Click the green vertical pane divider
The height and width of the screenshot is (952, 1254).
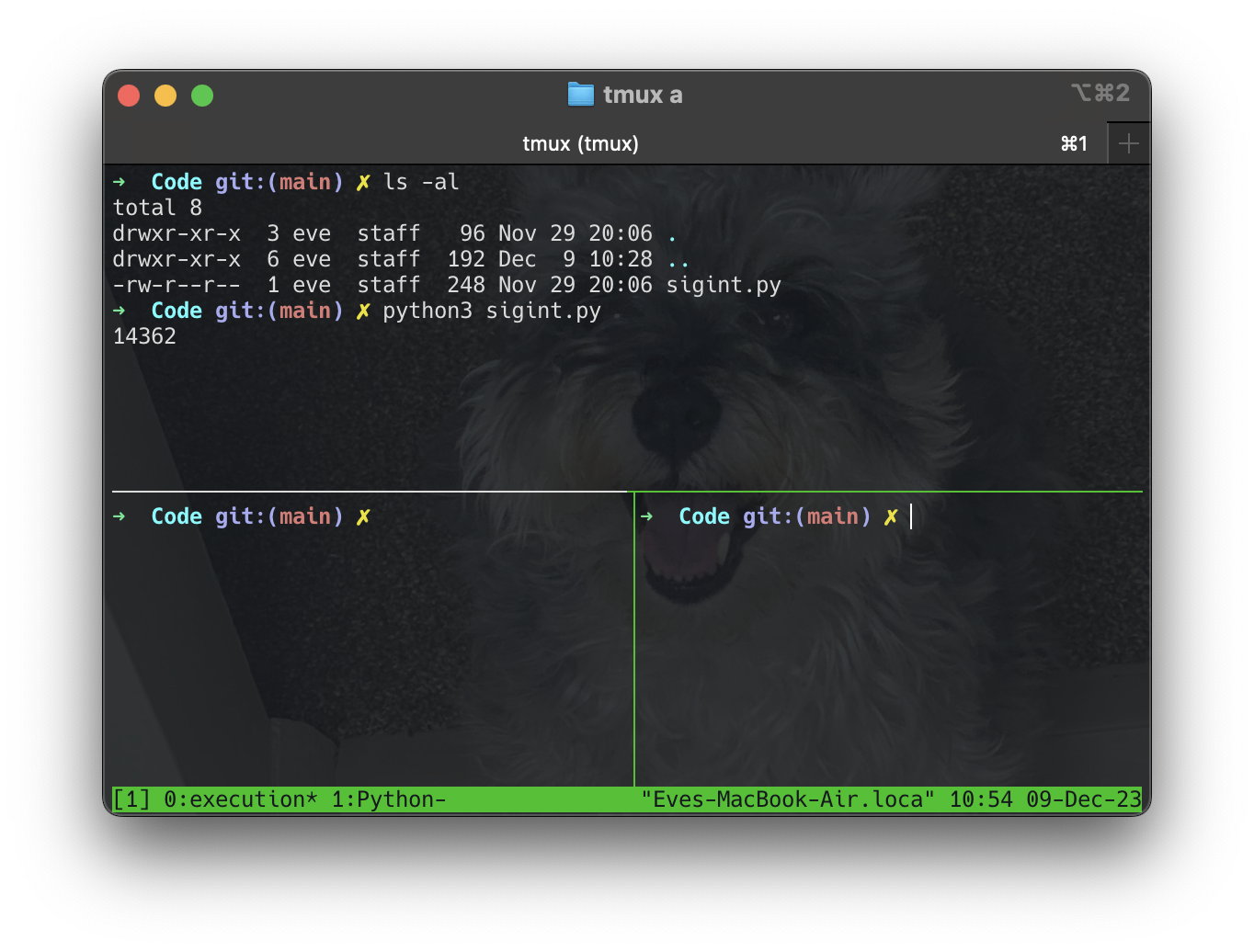coord(634,643)
